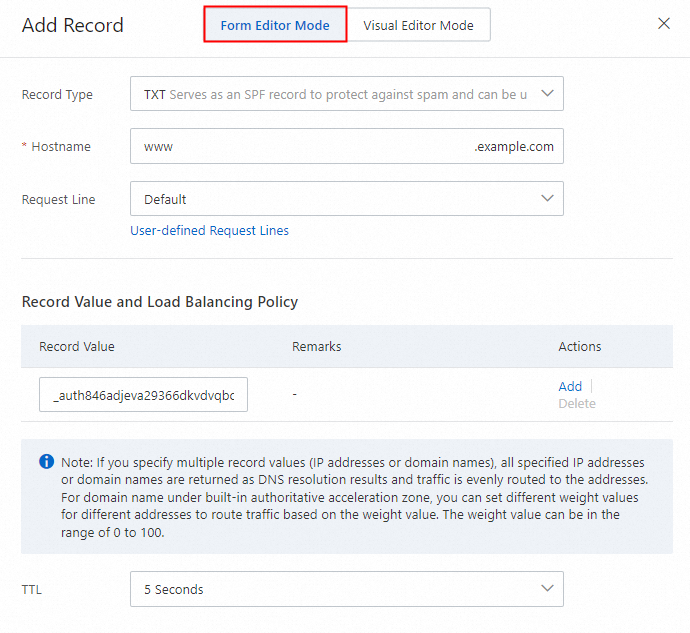The height and width of the screenshot is (633, 690).
Task: Click the Default value in Request Line
Action: coord(166,199)
